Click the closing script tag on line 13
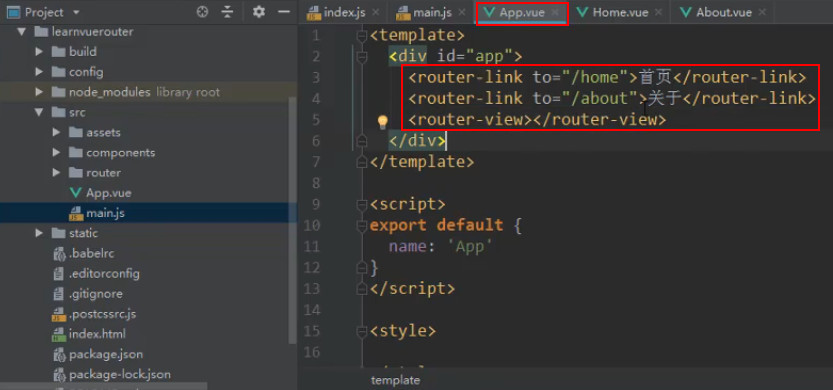Image resolution: width=833 pixels, height=390 pixels. tap(412, 289)
